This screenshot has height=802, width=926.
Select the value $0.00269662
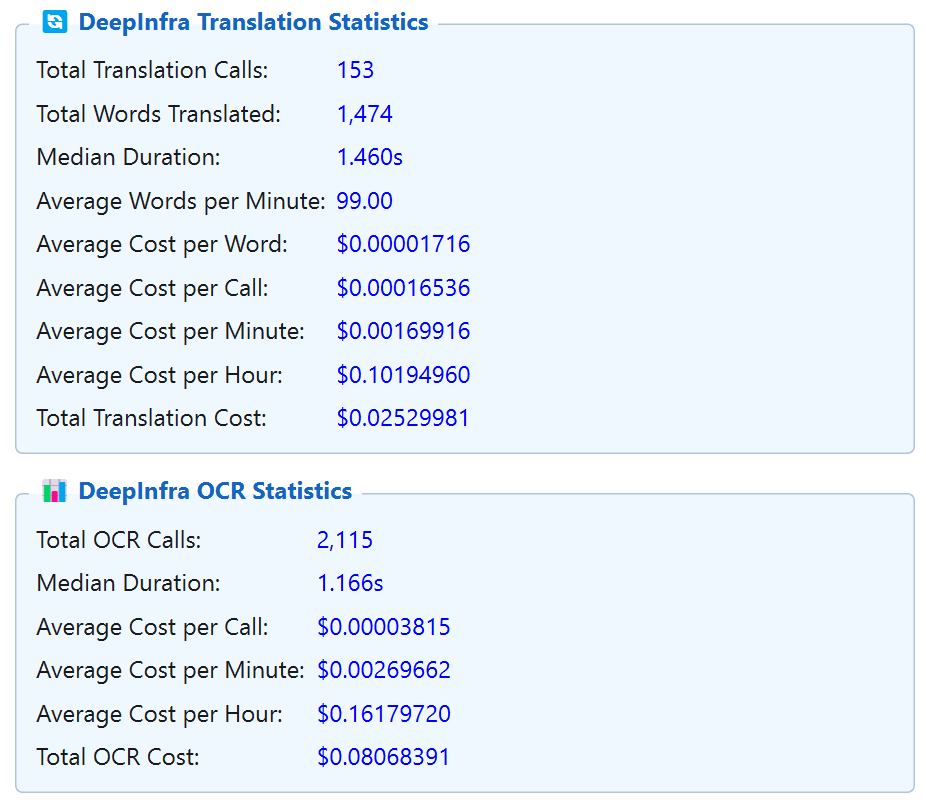[384, 670]
